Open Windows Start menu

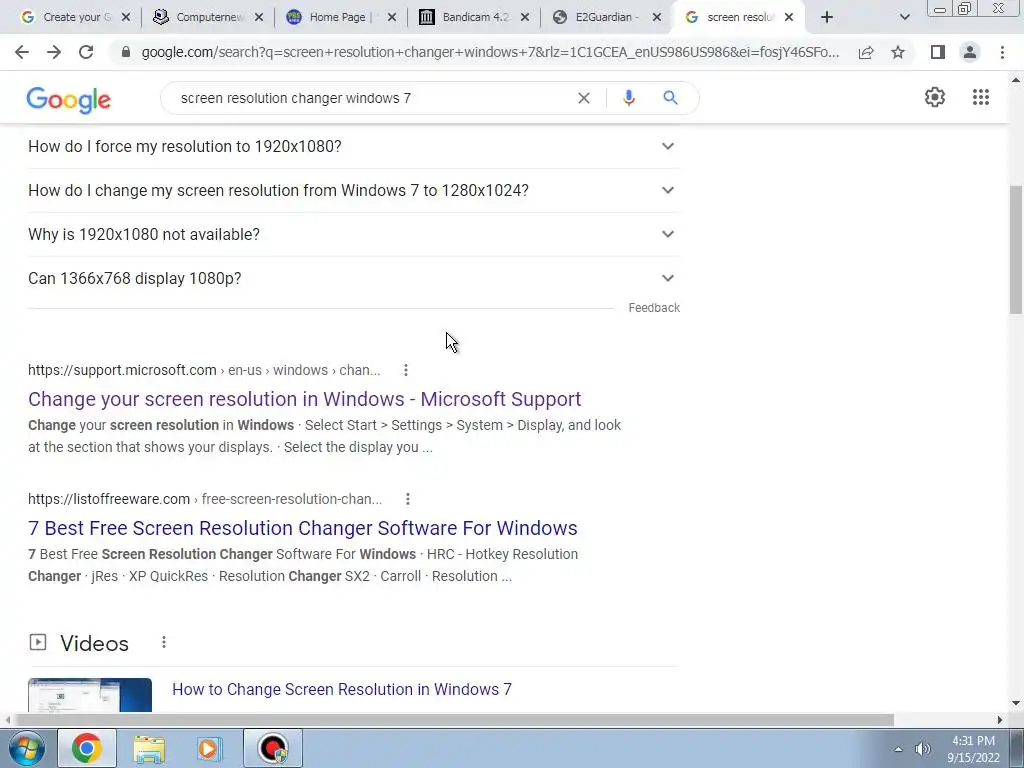point(26,748)
